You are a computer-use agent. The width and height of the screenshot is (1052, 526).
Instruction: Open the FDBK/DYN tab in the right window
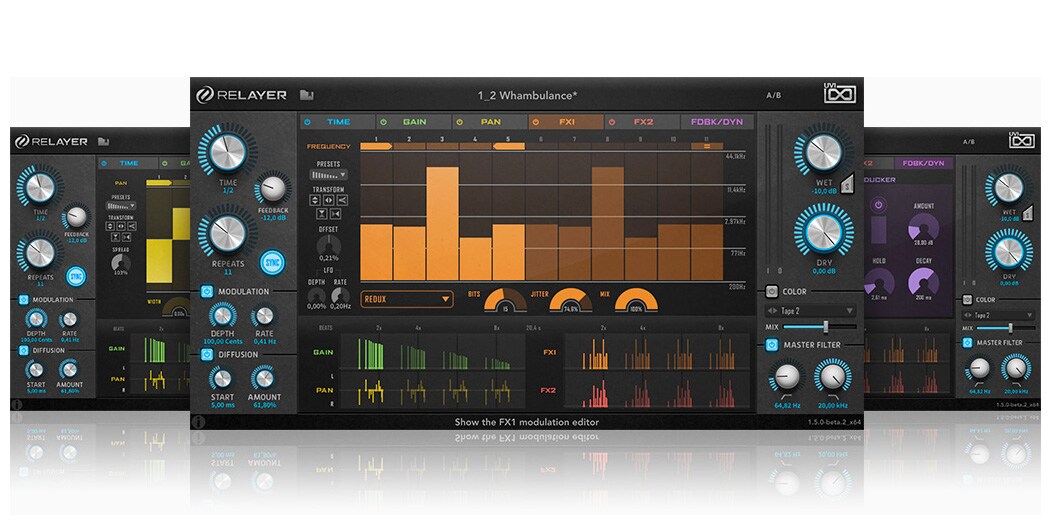(923, 163)
